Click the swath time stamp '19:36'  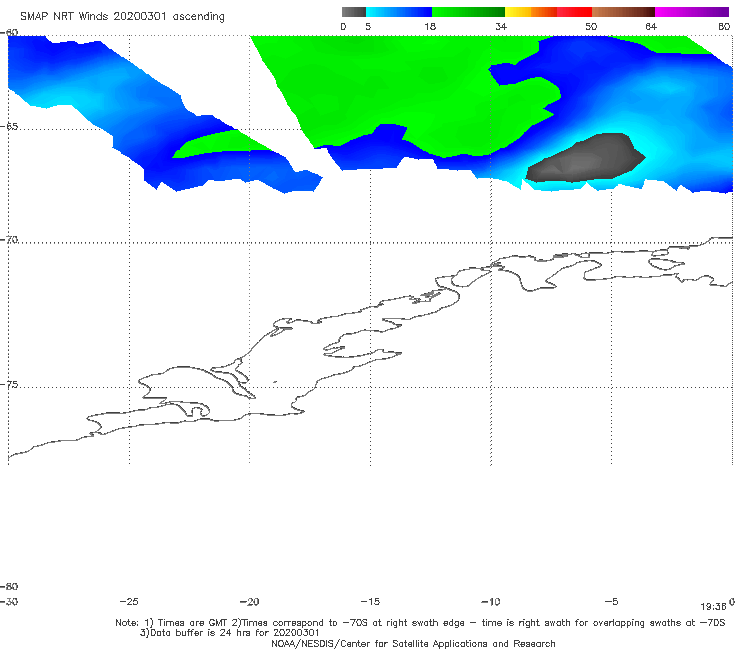pyautogui.click(x=713, y=607)
